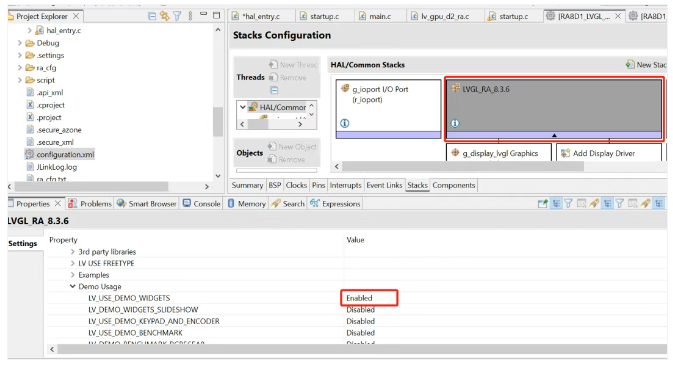Open the Summary configuration tab
Screen dimensions: 673x365
click(247, 185)
